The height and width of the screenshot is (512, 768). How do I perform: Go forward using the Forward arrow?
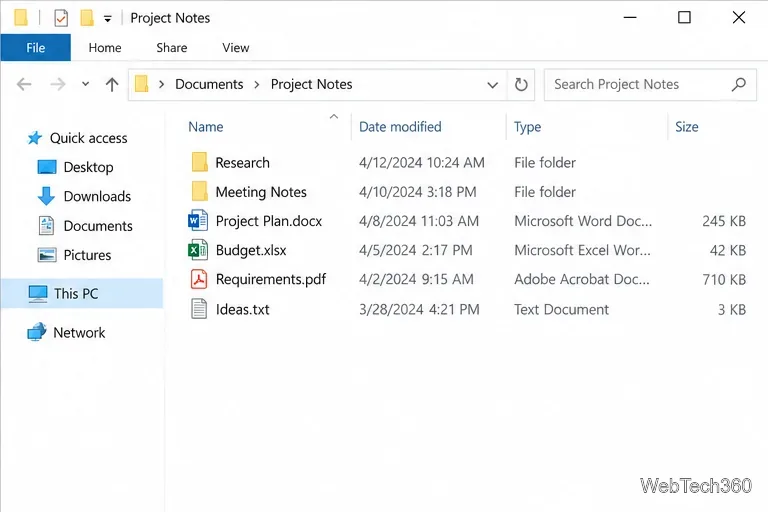pos(58,84)
